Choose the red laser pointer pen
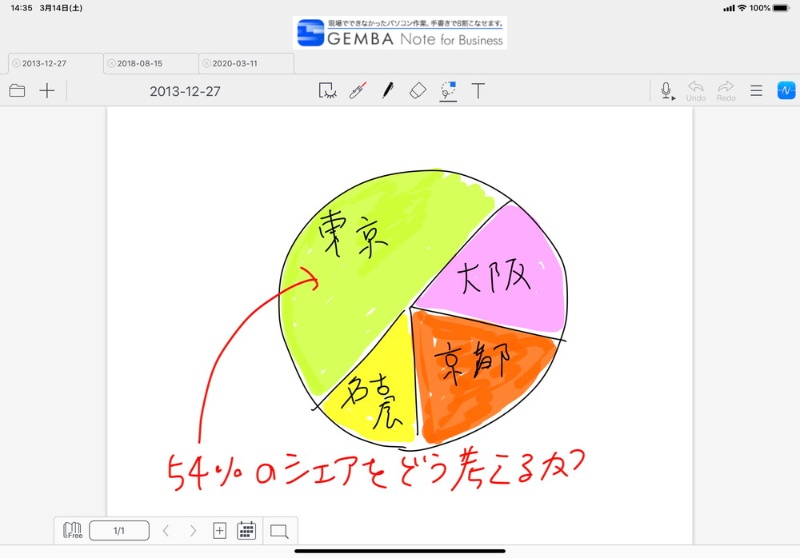Screen dimensions: 800x558 pos(356,91)
